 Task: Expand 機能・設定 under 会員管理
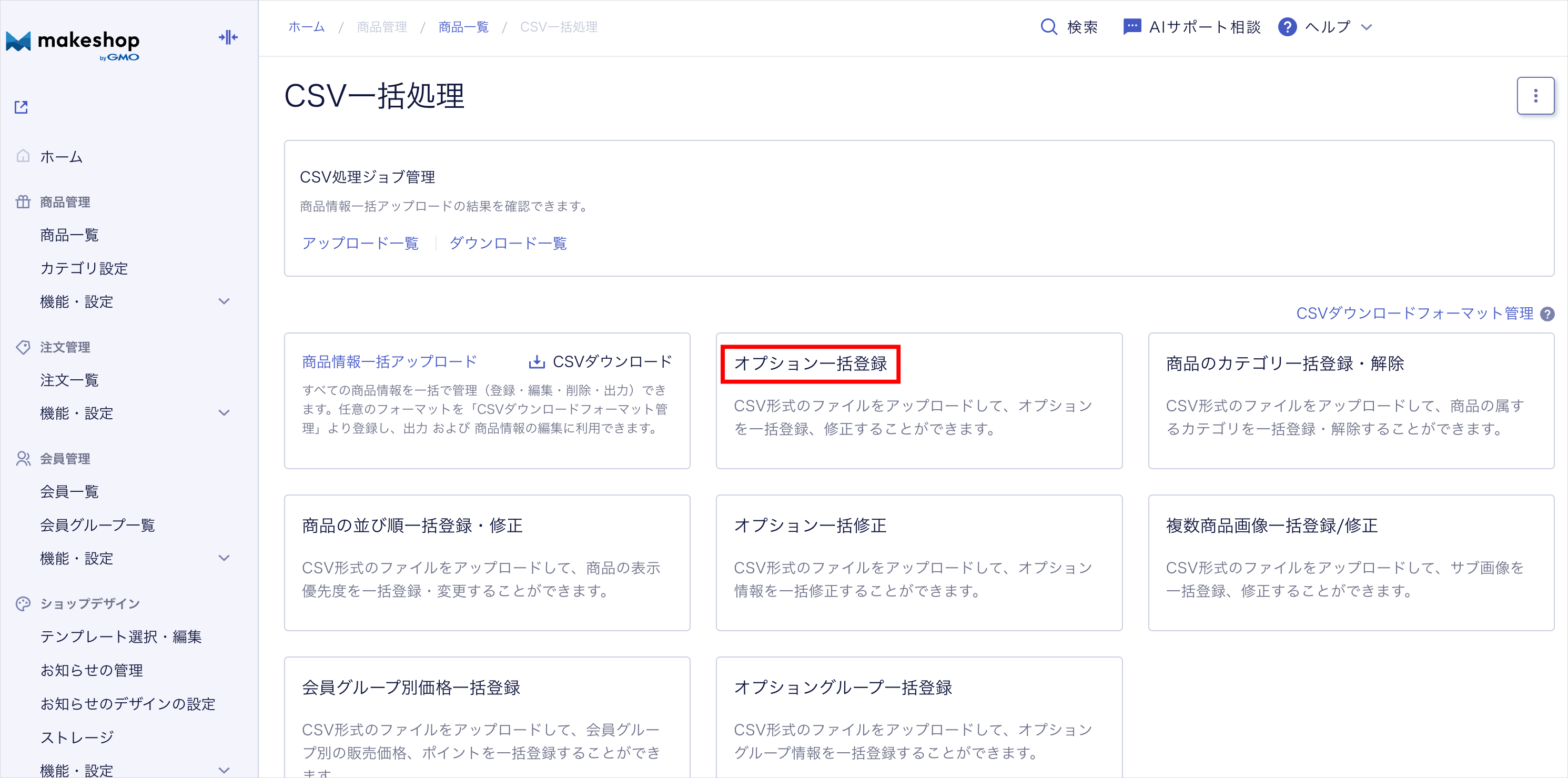tap(224, 558)
